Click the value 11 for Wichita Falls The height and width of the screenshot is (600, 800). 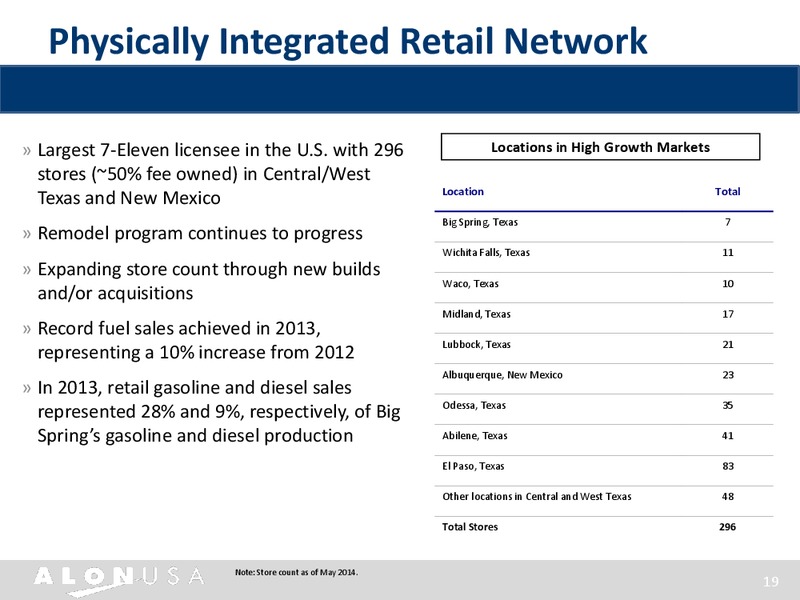[728, 253]
